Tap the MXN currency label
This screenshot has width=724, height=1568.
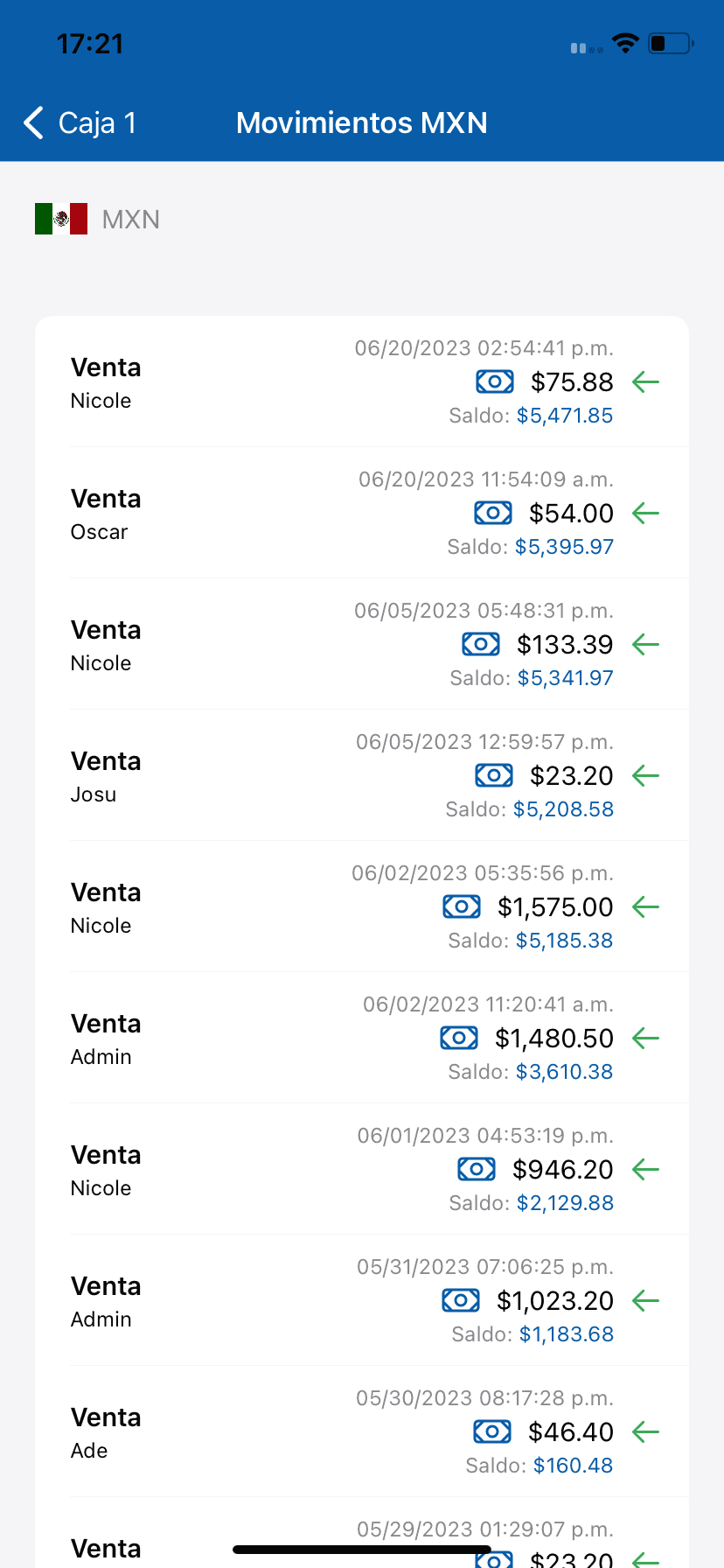pos(130,220)
